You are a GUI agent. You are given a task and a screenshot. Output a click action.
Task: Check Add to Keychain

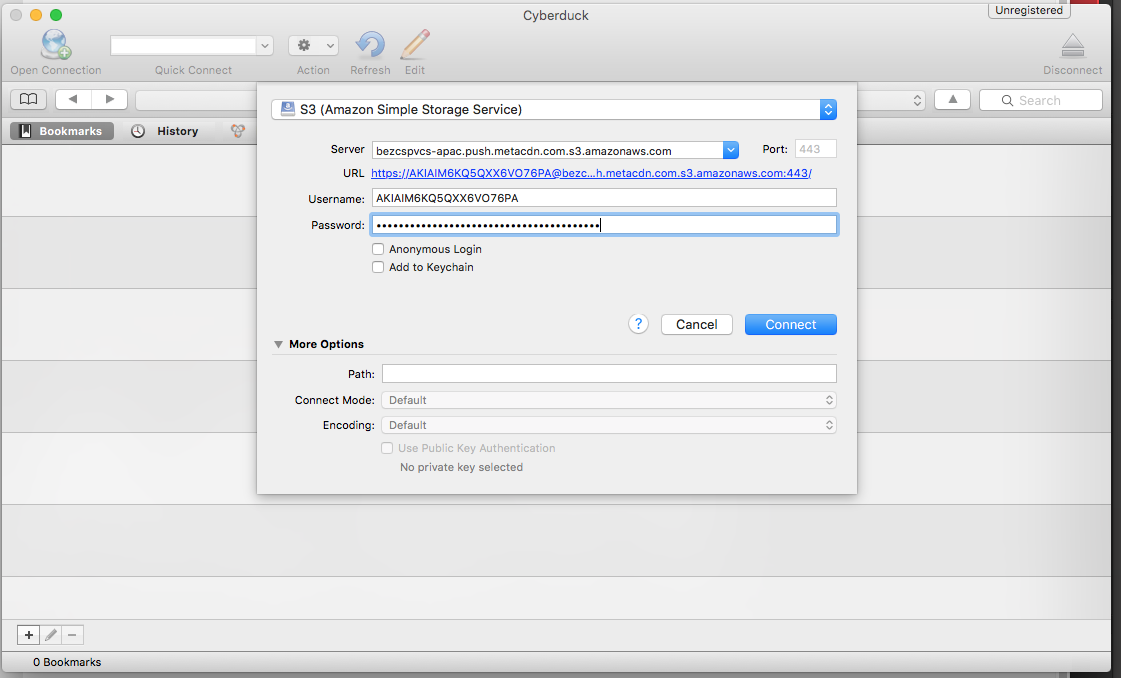point(378,267)
